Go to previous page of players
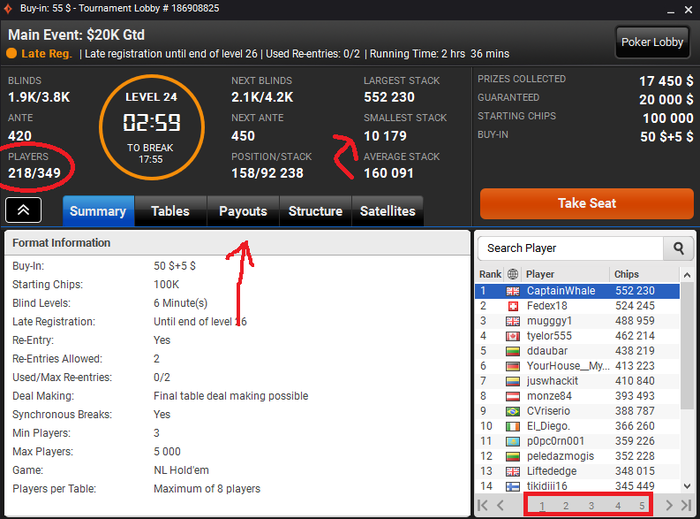The width and height of the screenshot is (700, 519). pos(500,505)
